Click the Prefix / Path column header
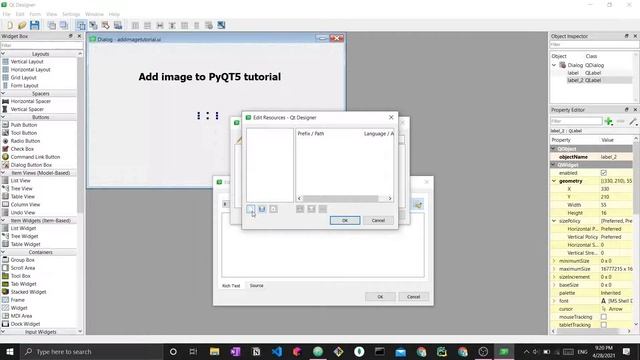The image size is (640, 360). (x=311, y=133)
